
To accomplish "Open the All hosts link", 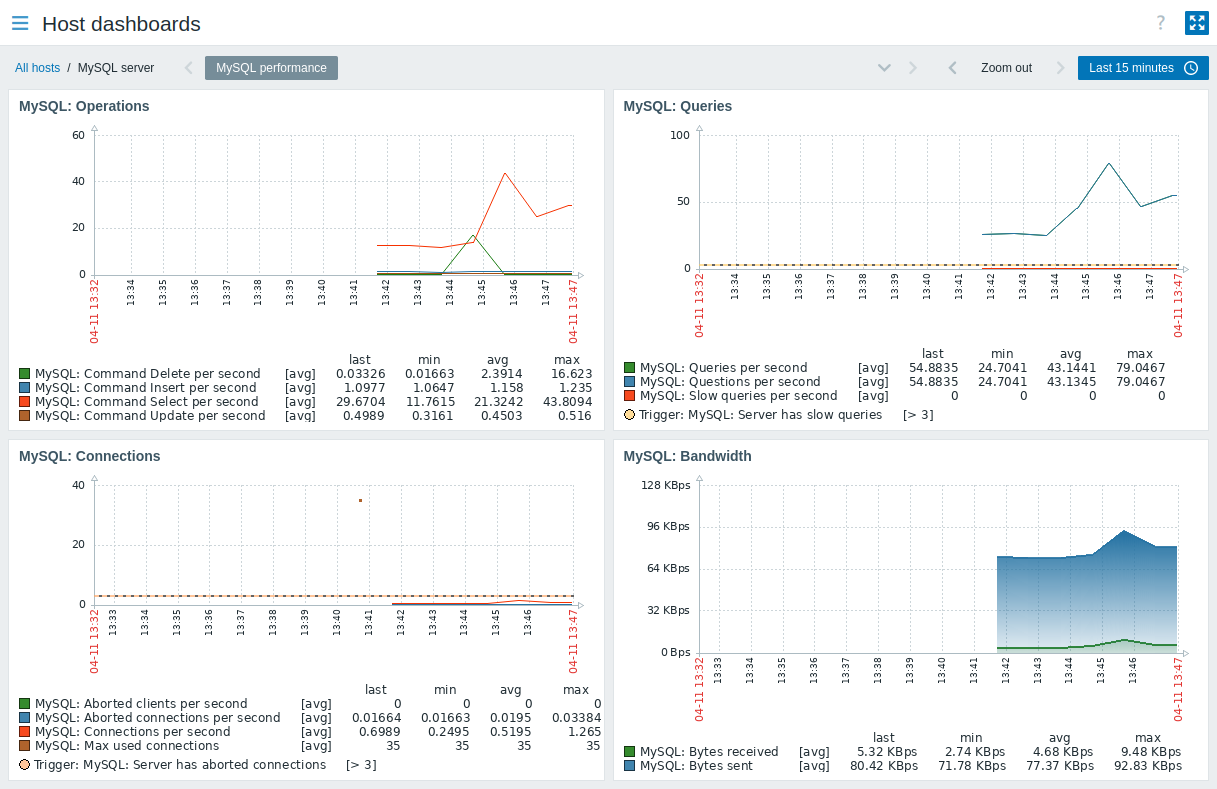I will (x=37, y=67).
